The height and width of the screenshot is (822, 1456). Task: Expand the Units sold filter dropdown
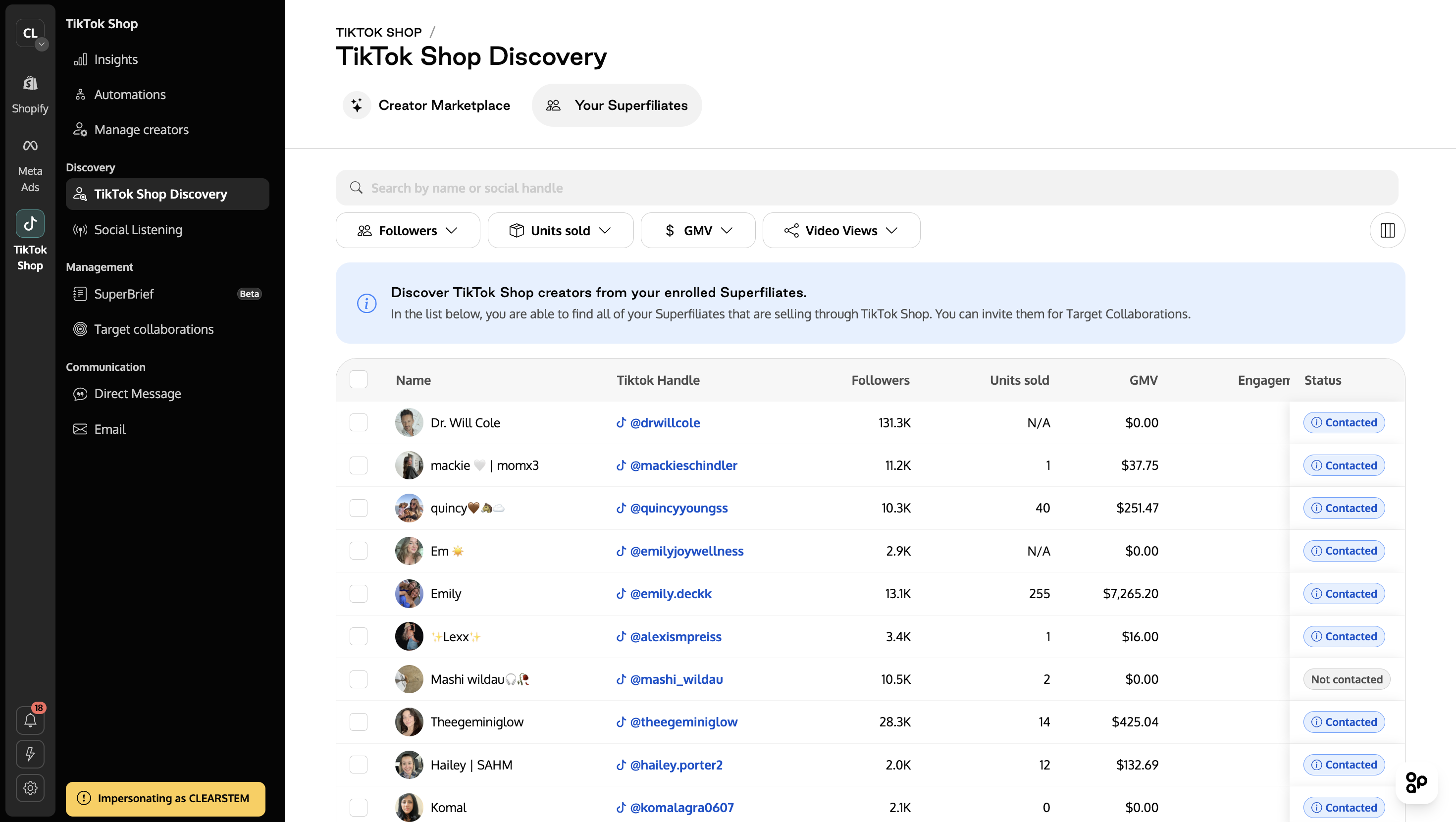pyautogui.click(x=560, y=230)
